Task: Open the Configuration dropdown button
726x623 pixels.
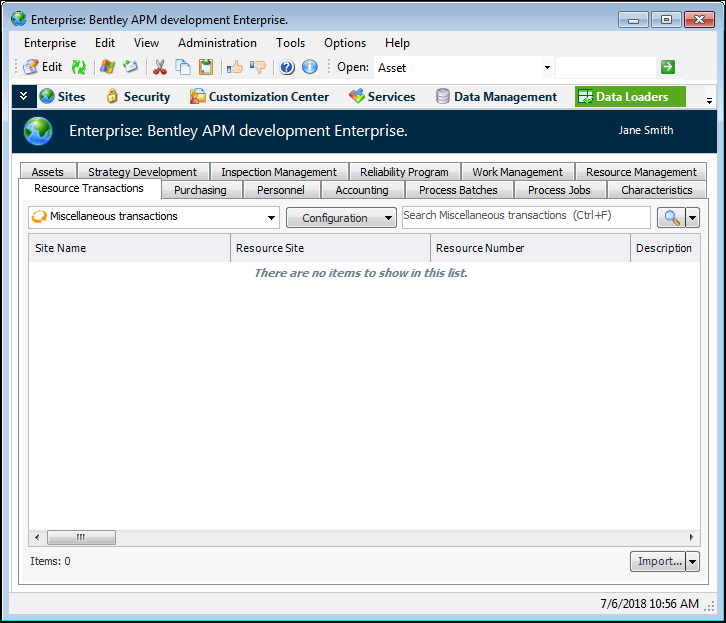Action: click(341, 218)
